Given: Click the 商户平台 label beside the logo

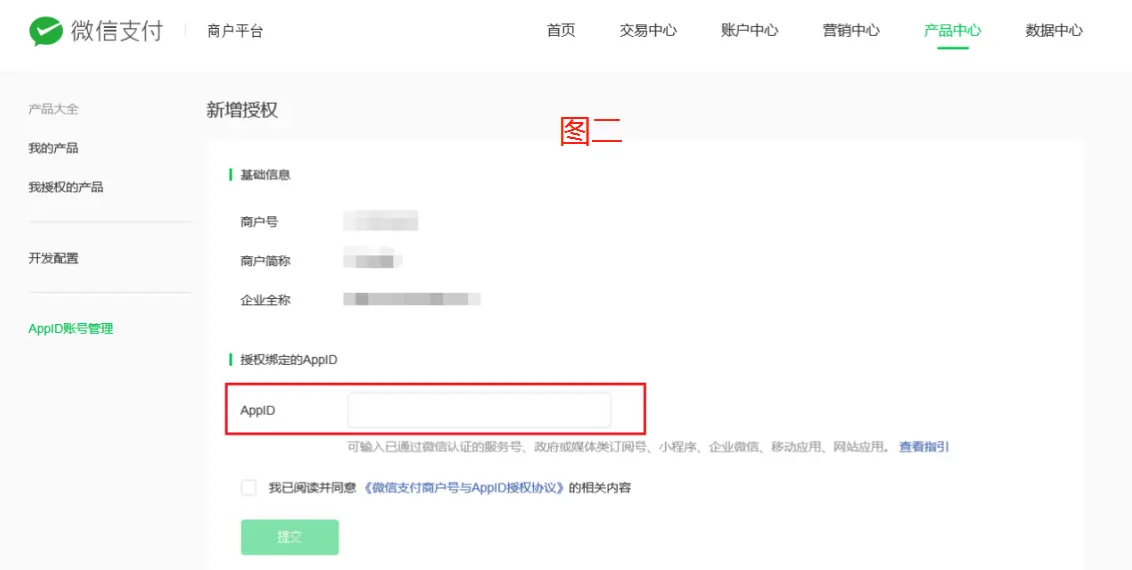Looking at the screenshot, I should point(235,31).
